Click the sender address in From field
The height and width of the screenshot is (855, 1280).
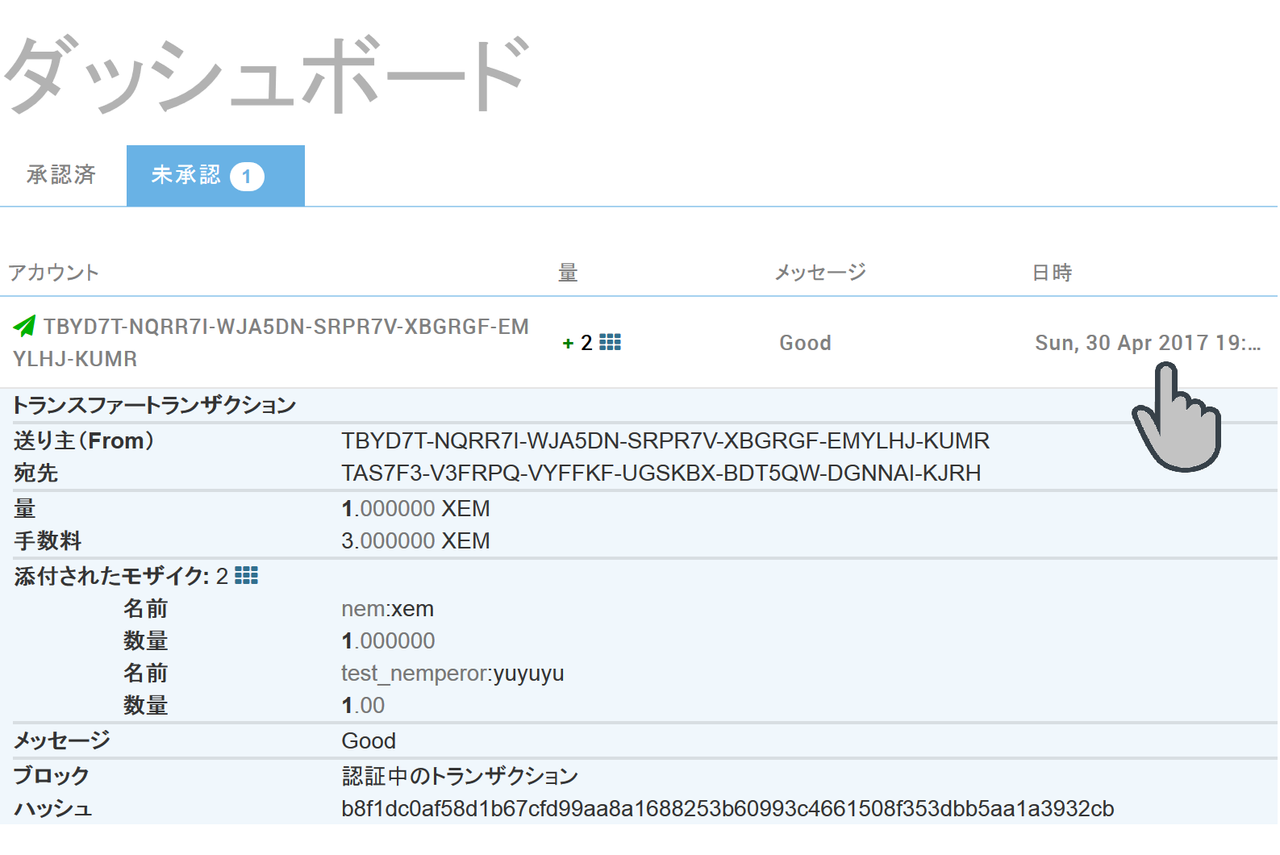point(665,441)
